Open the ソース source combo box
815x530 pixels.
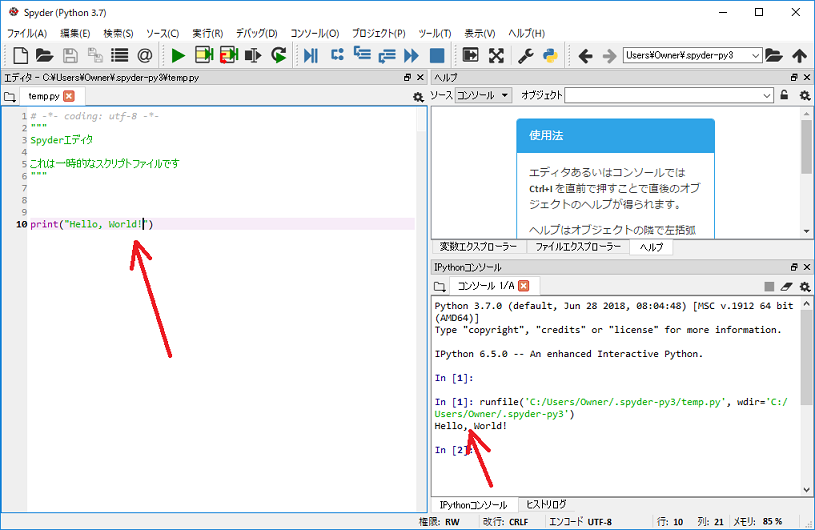pos(483,95)
